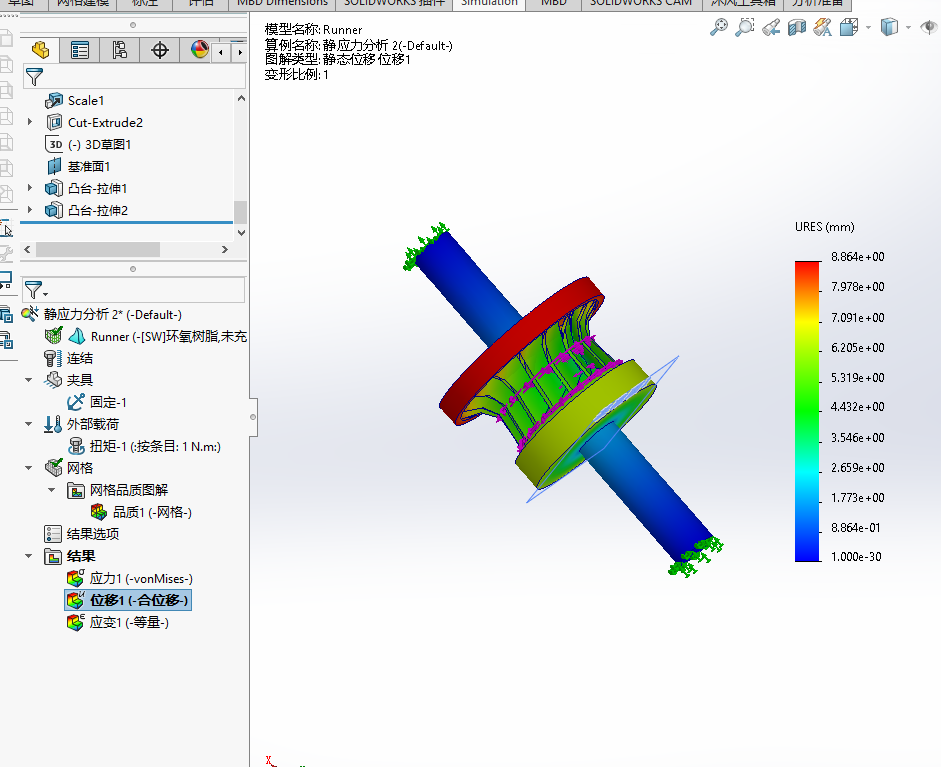941x767 pixels.
Task: Click the legend maximum value 8.864e+00
Action: point(858,257)
